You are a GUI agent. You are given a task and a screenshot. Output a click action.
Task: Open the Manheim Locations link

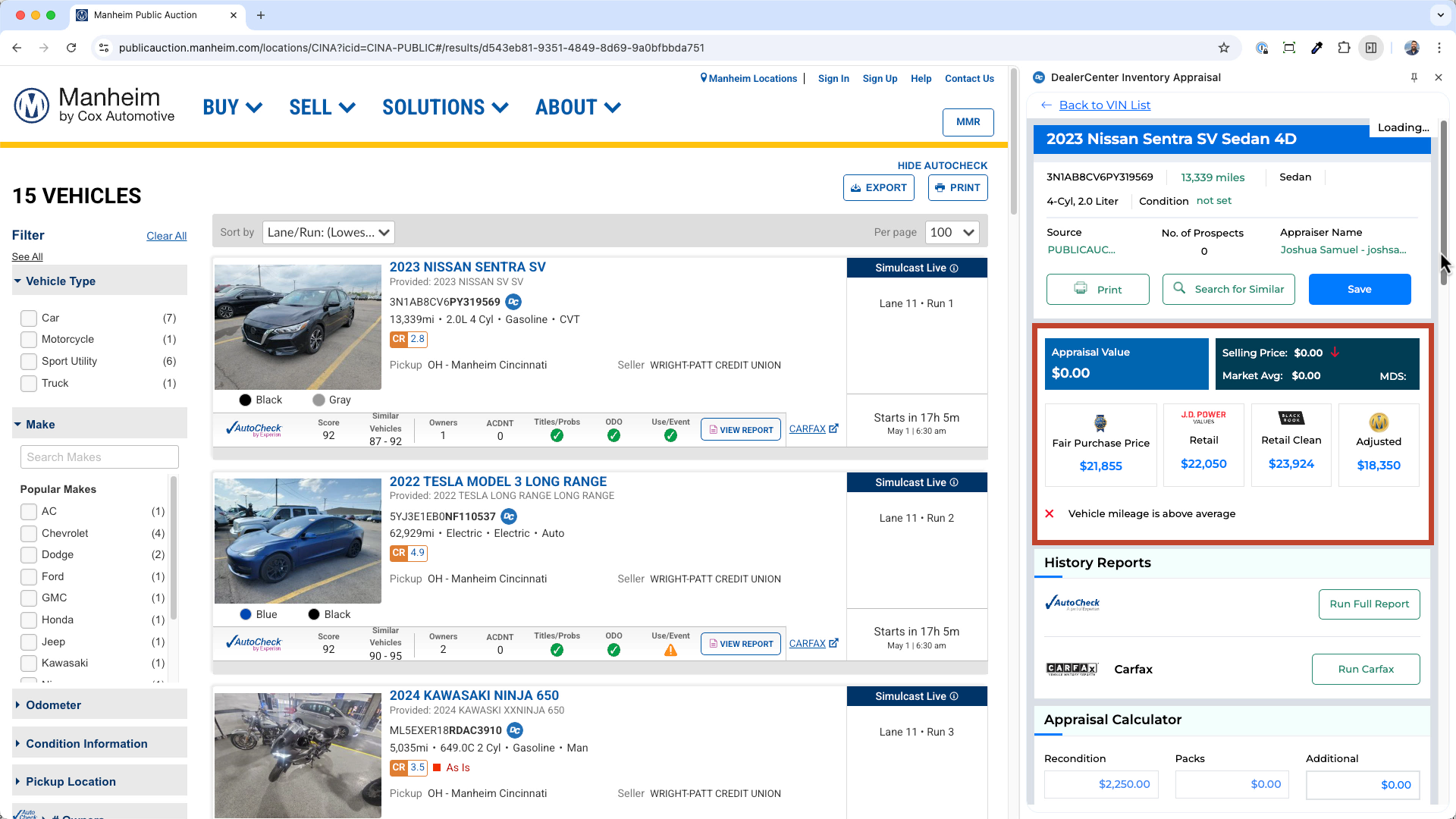pos(748,79)
